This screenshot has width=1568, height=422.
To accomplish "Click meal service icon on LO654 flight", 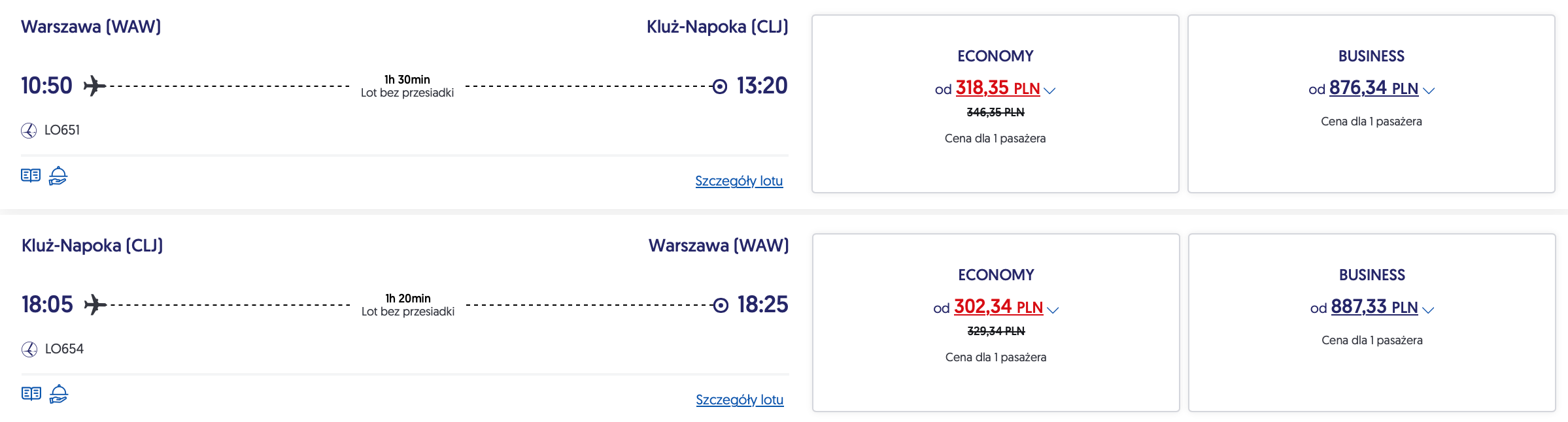I will coord(59,393).
